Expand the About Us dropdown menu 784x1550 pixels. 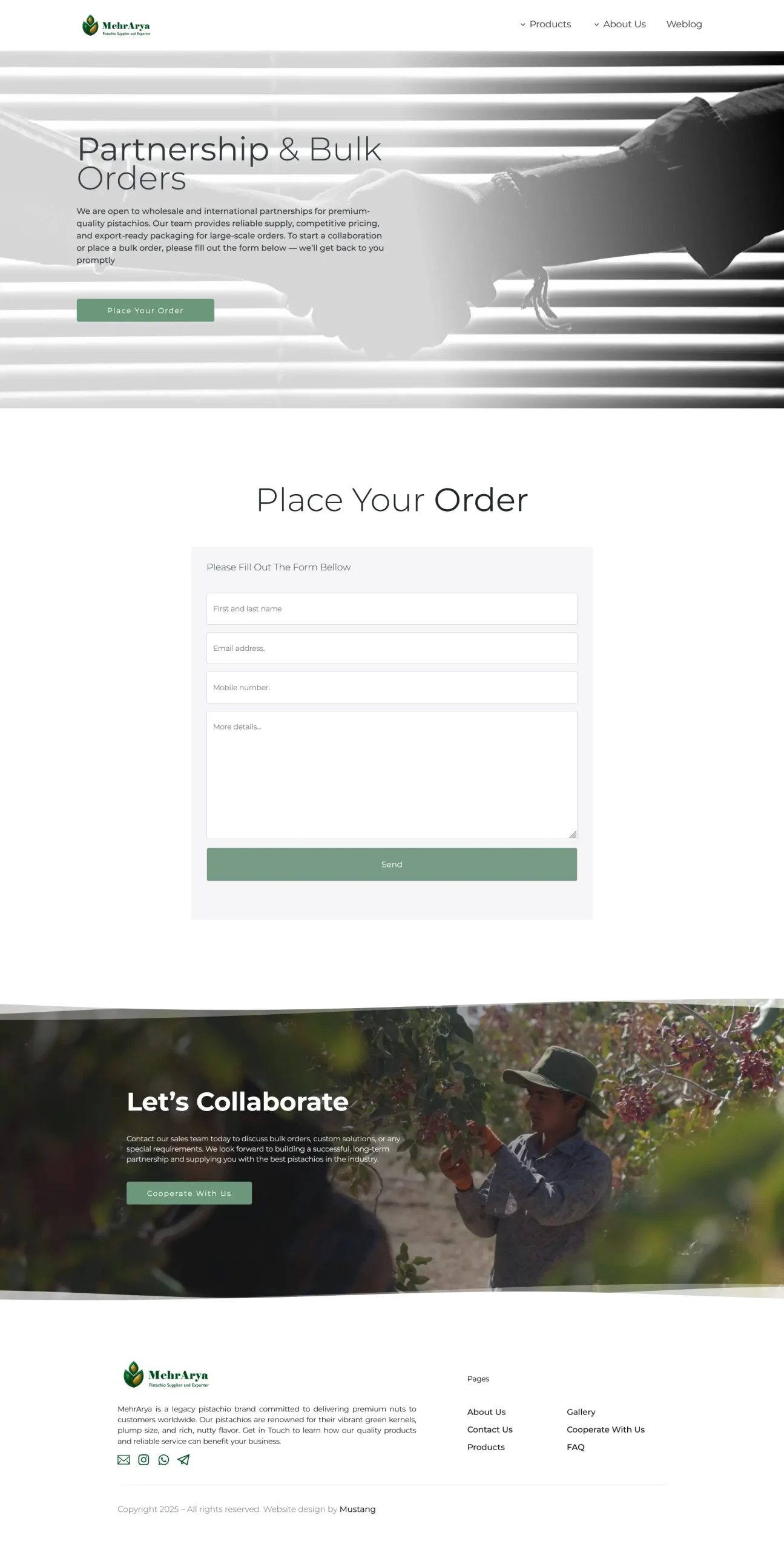(620, 24)
